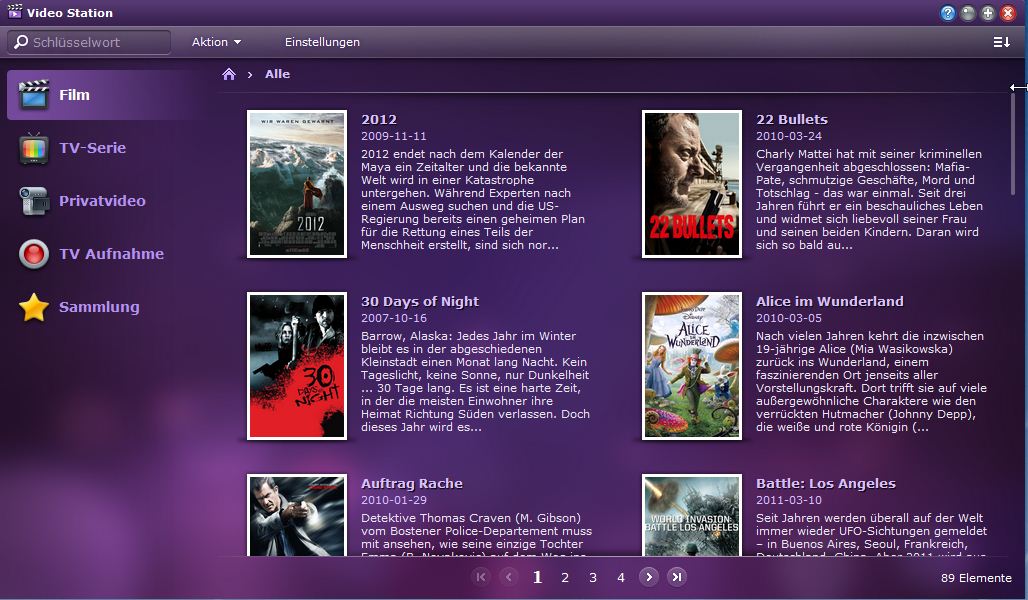
Task: Go to page 3
Action: point(593,578)
